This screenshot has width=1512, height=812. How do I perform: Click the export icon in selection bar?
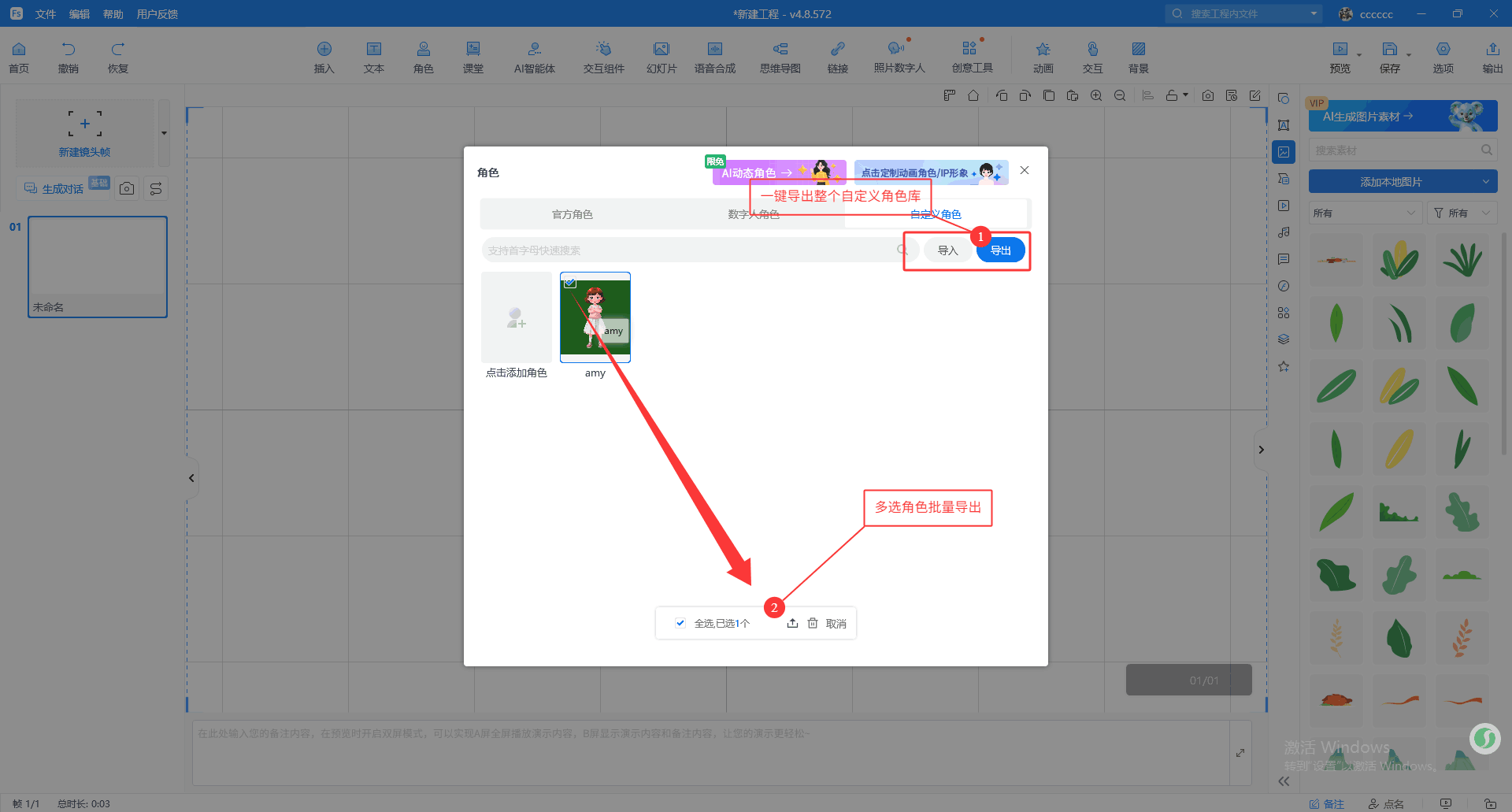[x=792, y=623]
